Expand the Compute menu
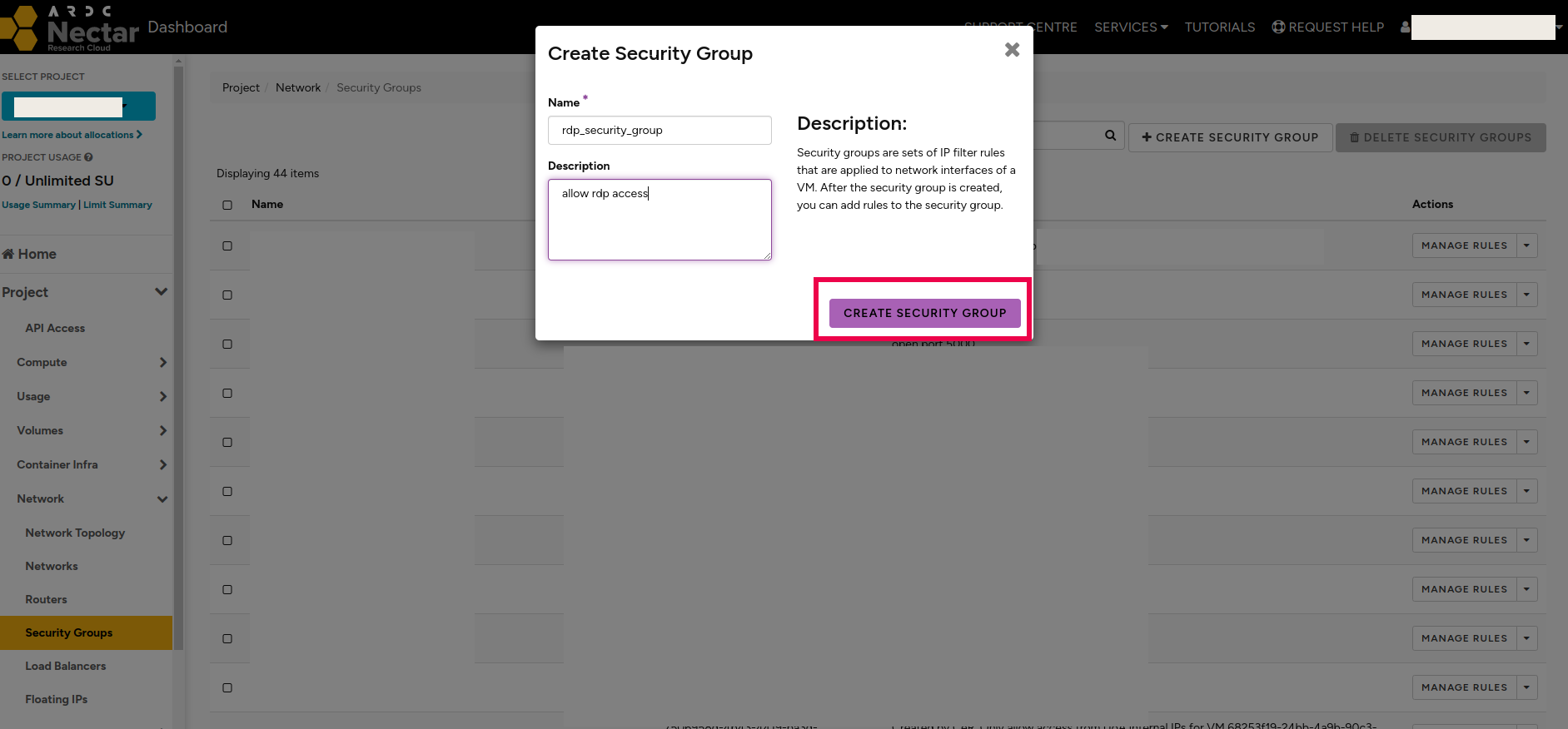This screenshot has width=1568, height=729. click(86, 362)
